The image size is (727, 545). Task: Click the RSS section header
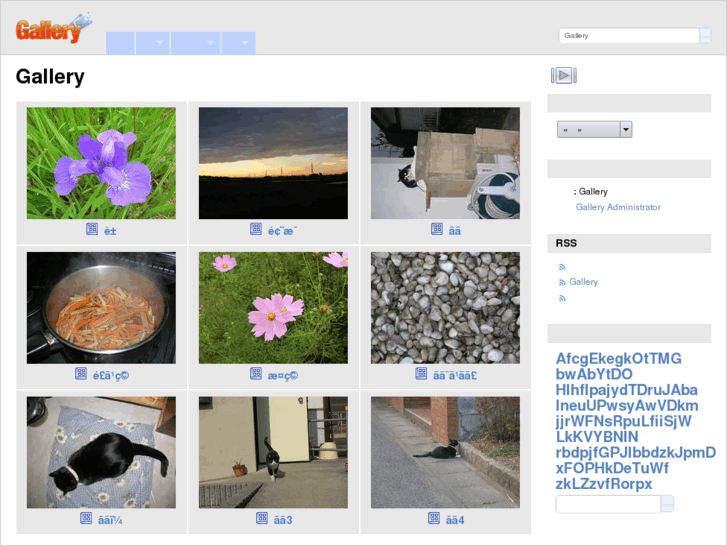629,243
